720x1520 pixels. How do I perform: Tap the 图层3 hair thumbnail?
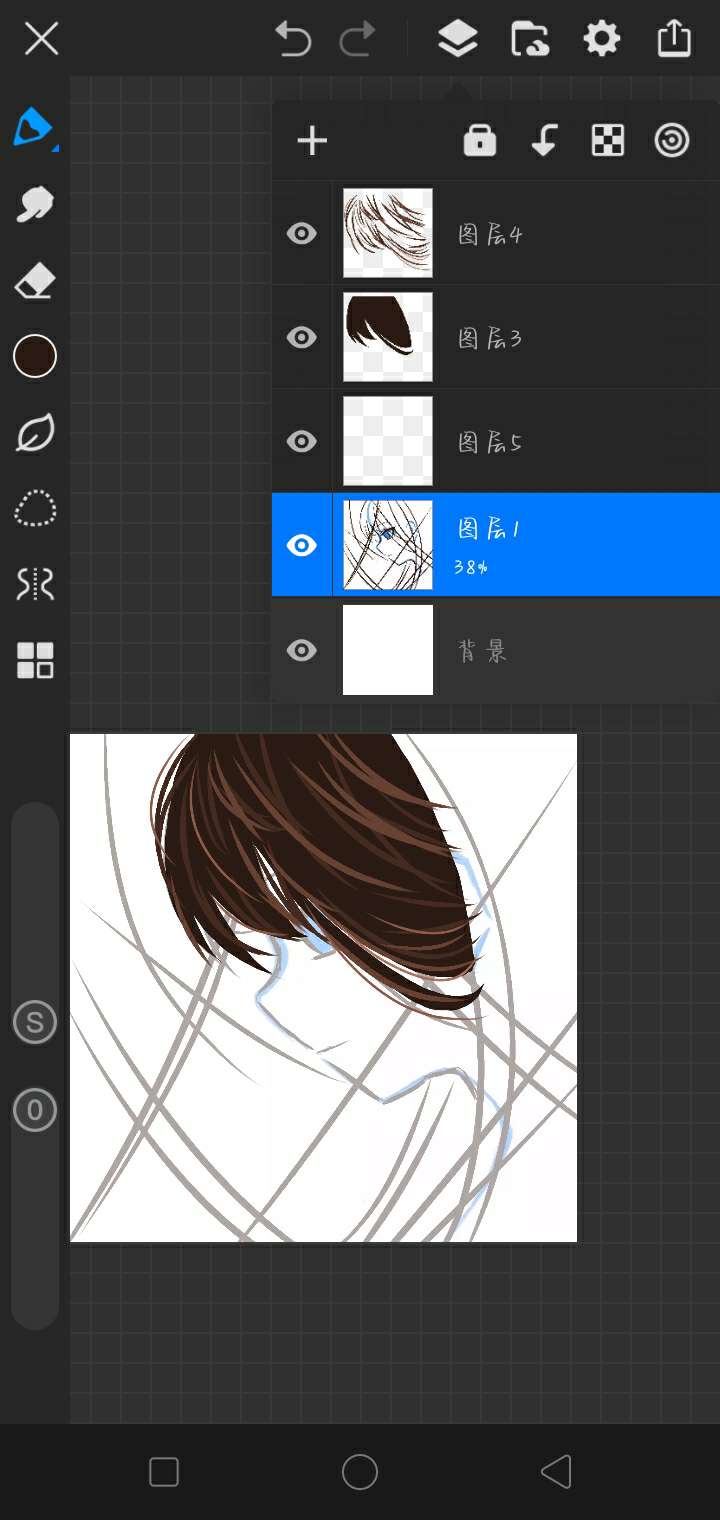388,338
